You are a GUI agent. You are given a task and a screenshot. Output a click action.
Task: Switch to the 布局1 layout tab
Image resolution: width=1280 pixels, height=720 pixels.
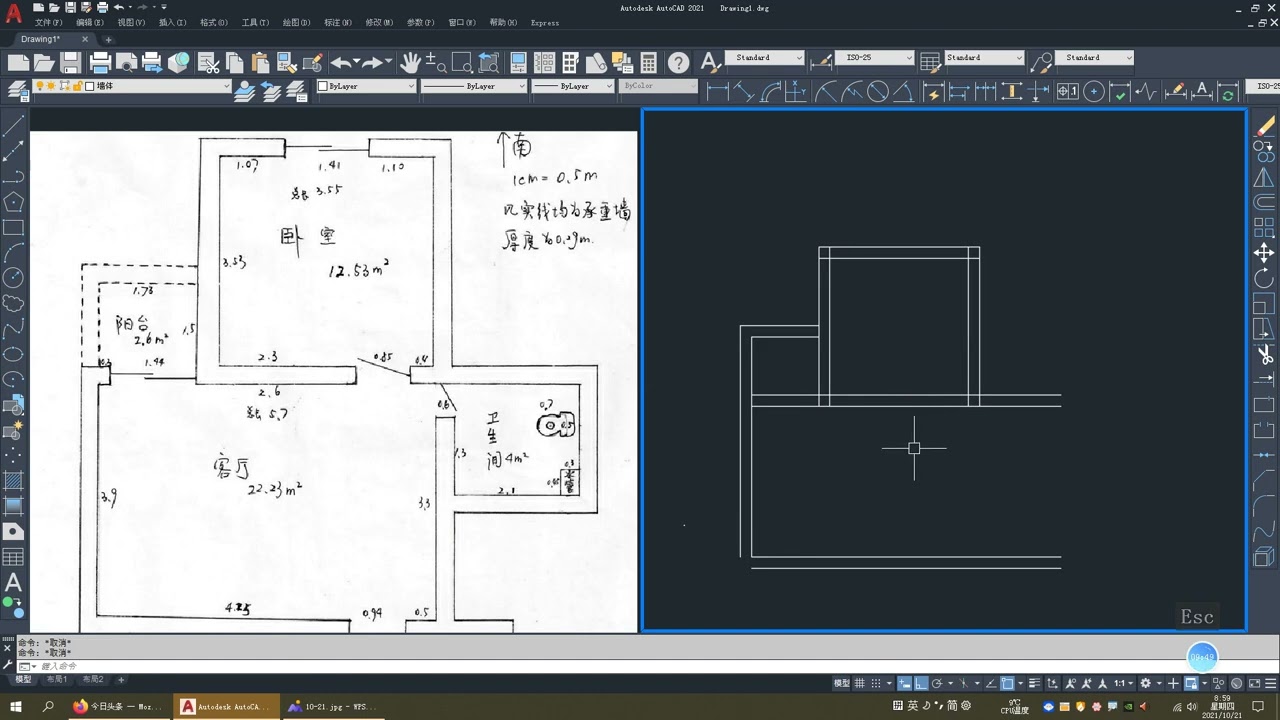[x=57, y=679]
